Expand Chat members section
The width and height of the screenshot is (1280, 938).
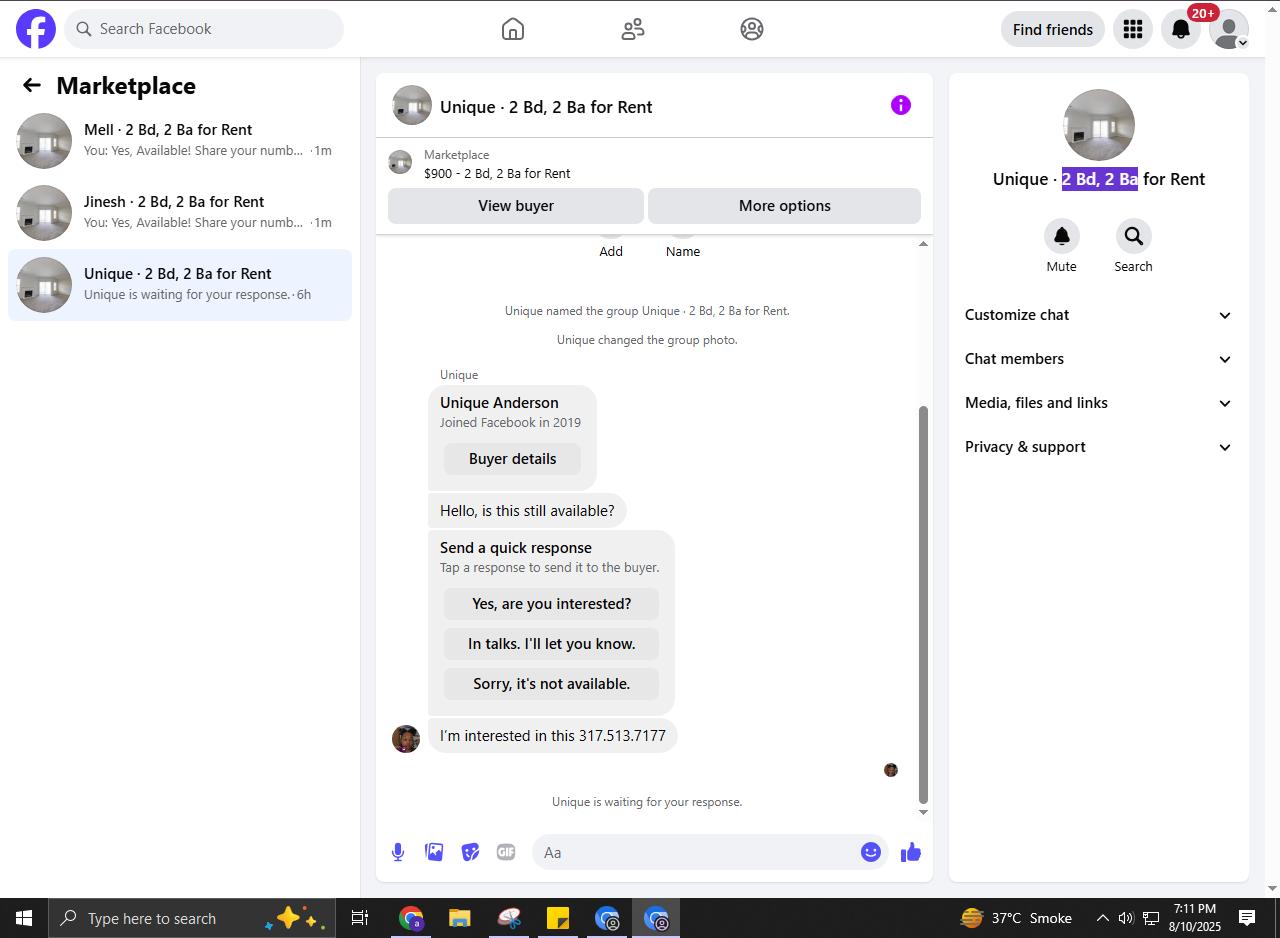click(1098, 359)
